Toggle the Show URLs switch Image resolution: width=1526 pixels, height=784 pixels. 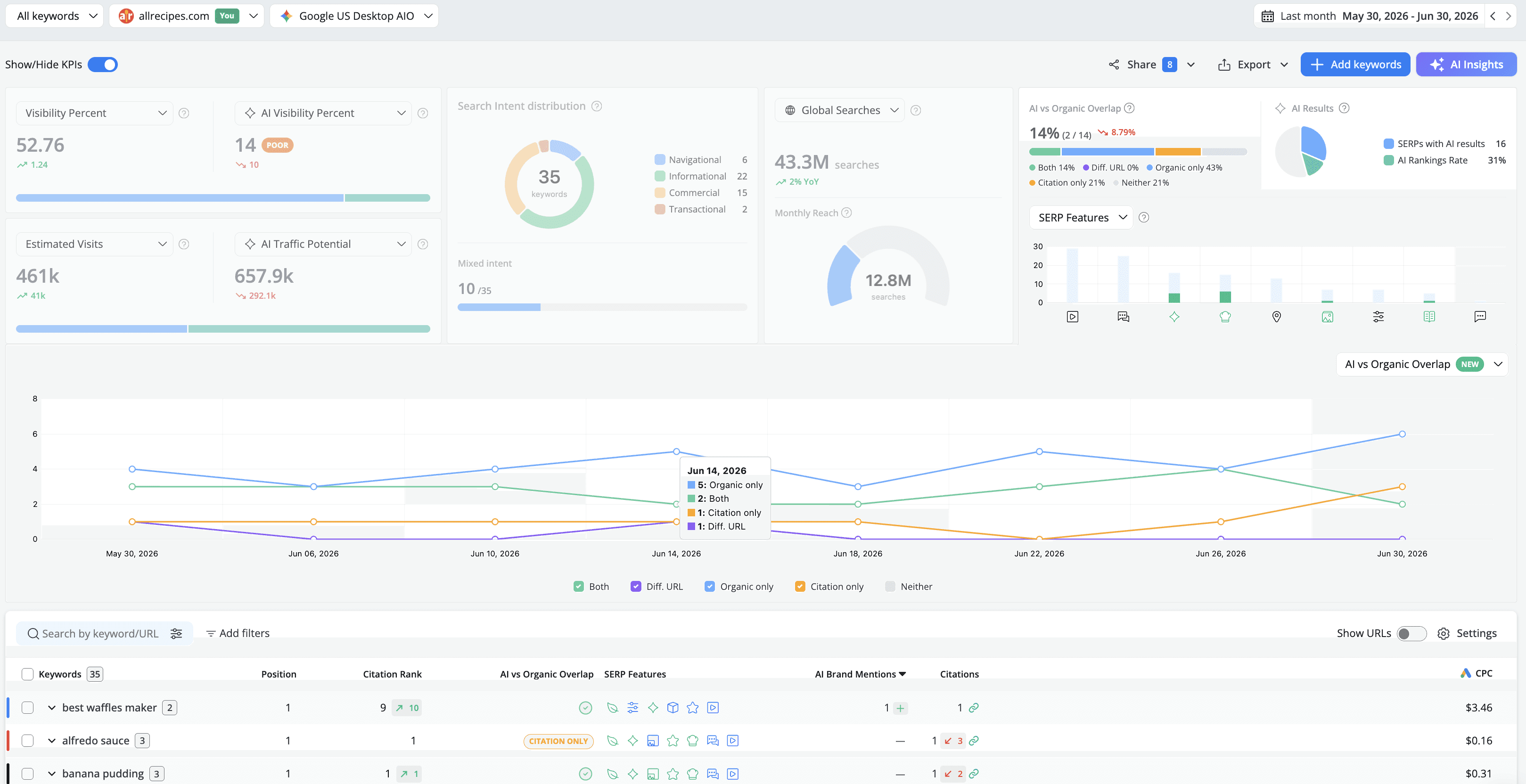1411,634
